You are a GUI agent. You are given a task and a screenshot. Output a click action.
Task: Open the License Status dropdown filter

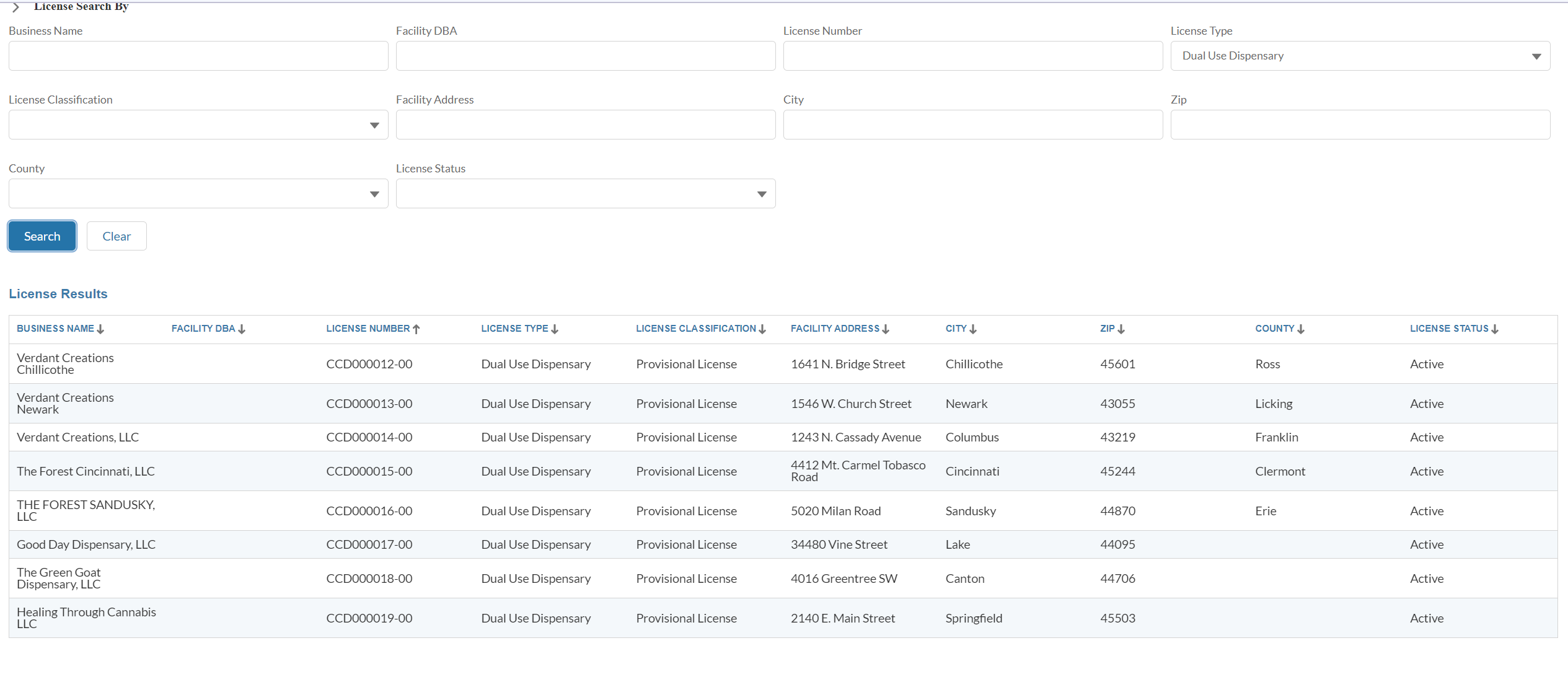pyautogui.click(x=586, y=193)
